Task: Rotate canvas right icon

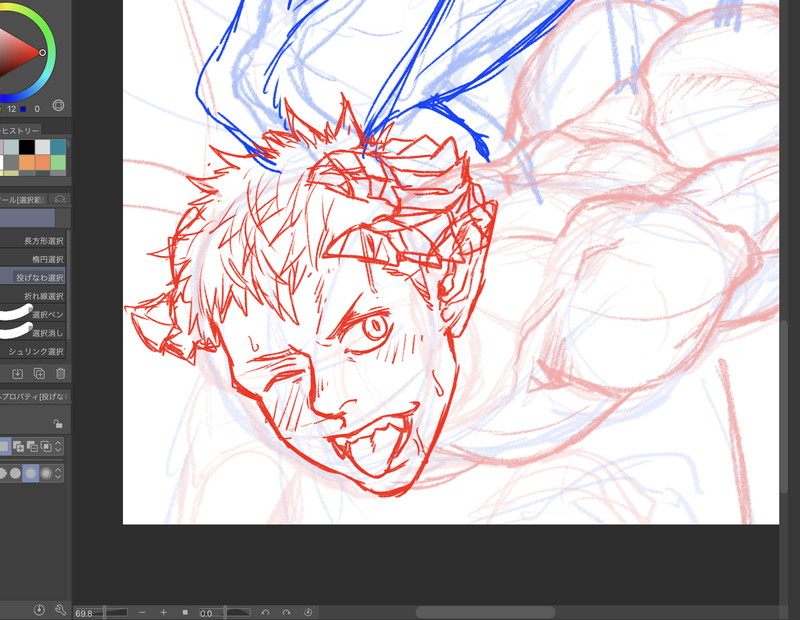Action: 286,612
